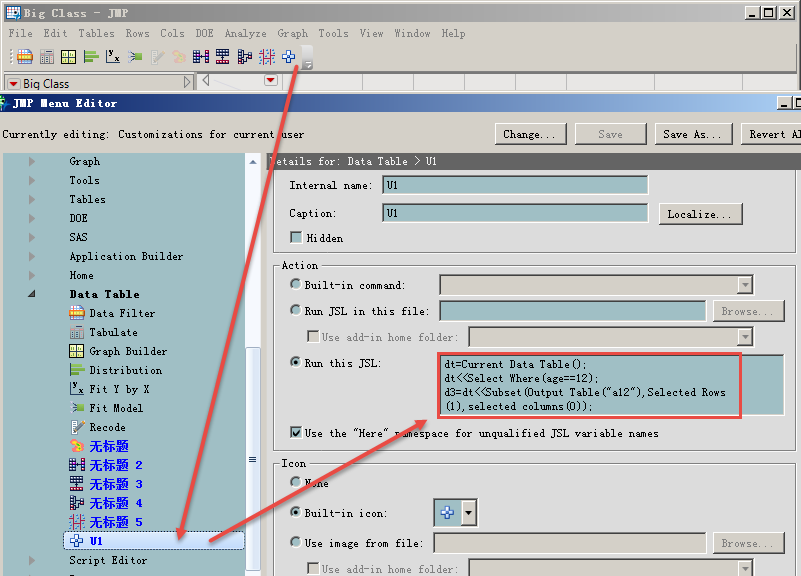Select Fit Model item in menu tree
The width and height of the screenshot is (801, 576).
[106, 408]
